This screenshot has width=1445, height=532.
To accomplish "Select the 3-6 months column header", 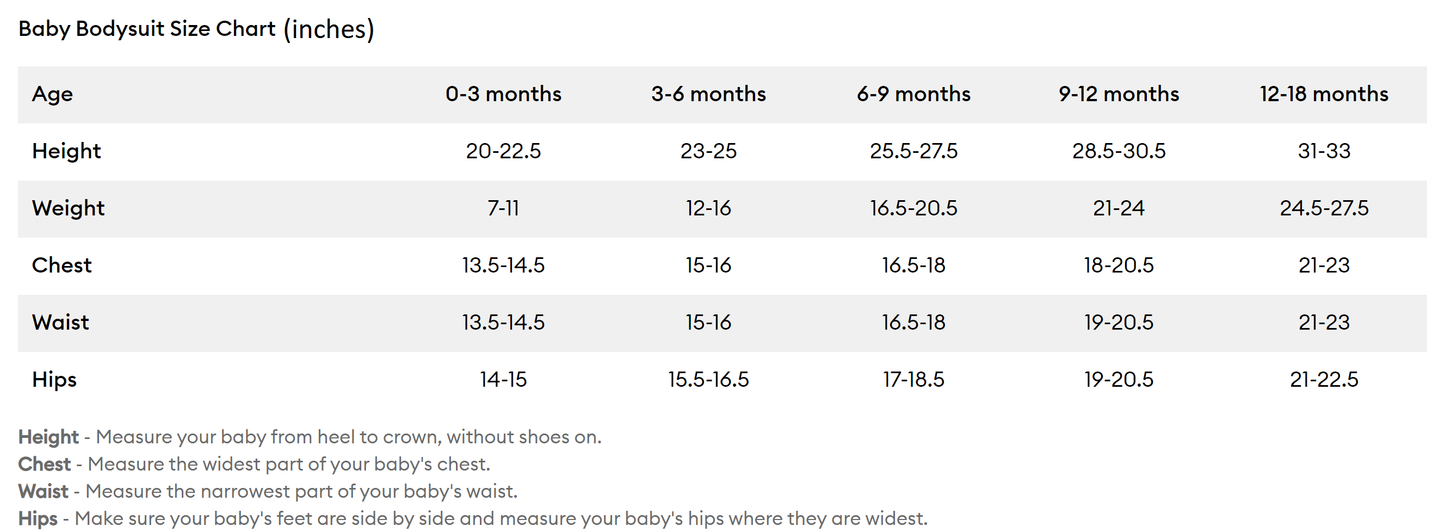I will [x=708, y=94].
